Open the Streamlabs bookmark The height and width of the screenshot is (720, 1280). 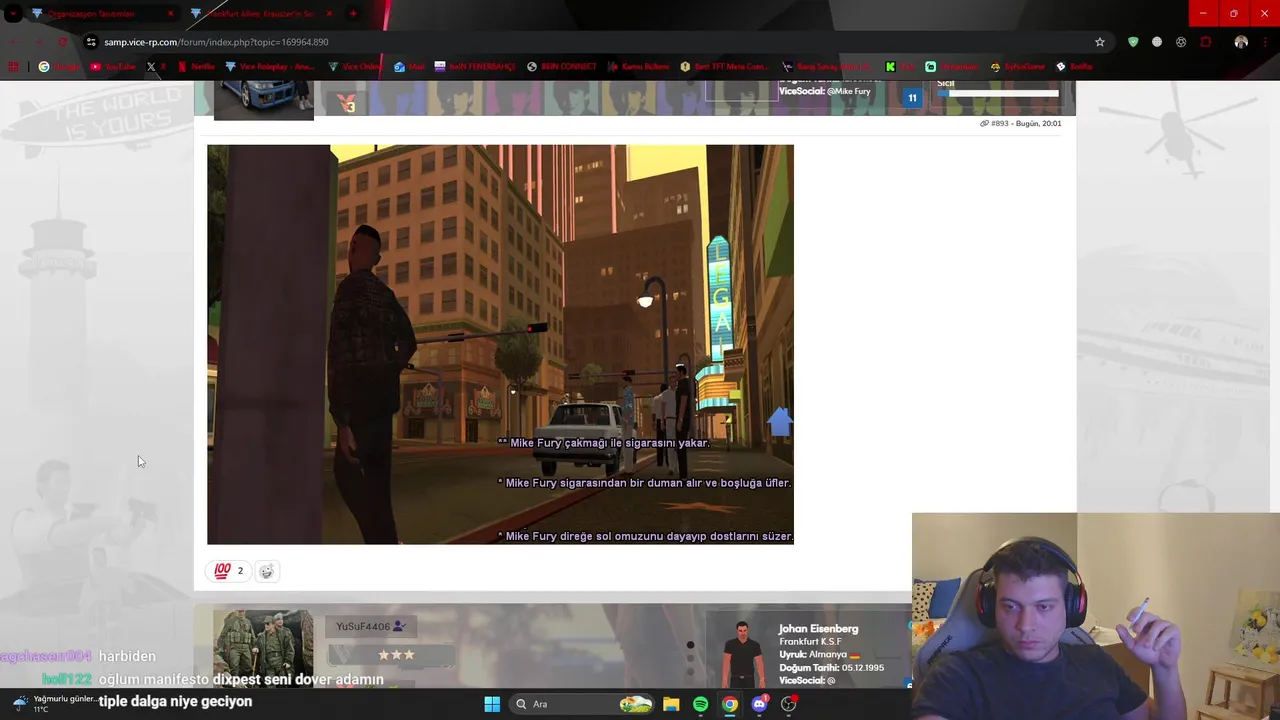pos(952,67)
